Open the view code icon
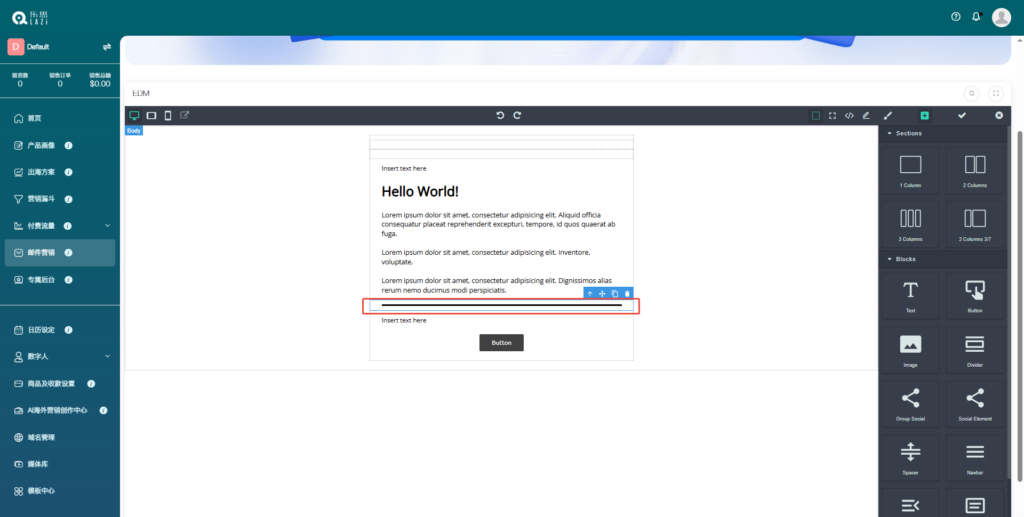This screenshot has height=517, width=1024. (849, 116)
